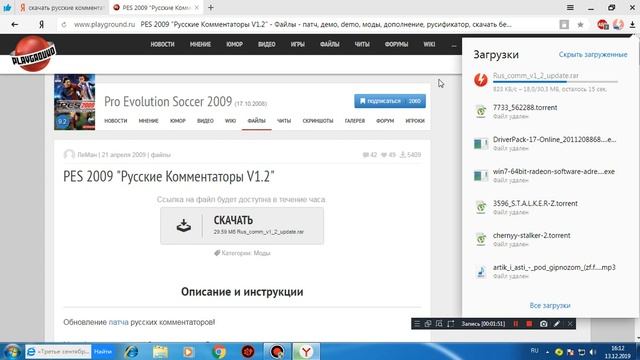Switch to the 'скачать русские коммента' tab
Image resolution: width=640 pixels, height=360 pixels.
point(62,8)
